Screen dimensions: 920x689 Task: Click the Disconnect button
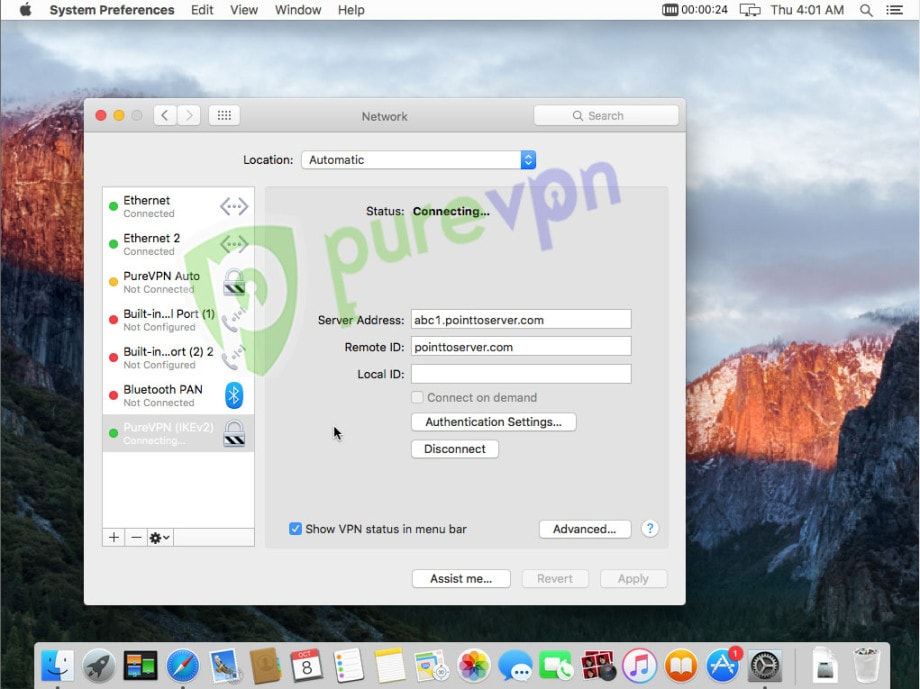[x=455, y=449]
